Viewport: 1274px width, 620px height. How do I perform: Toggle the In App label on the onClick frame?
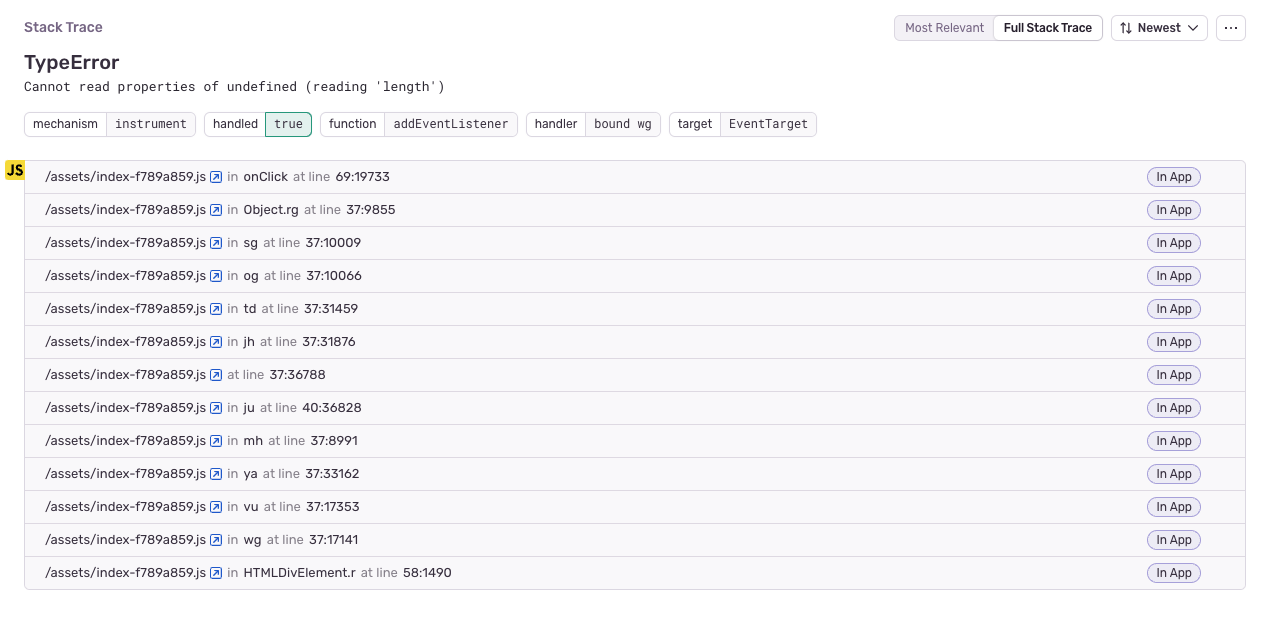tap(1173, 176)
